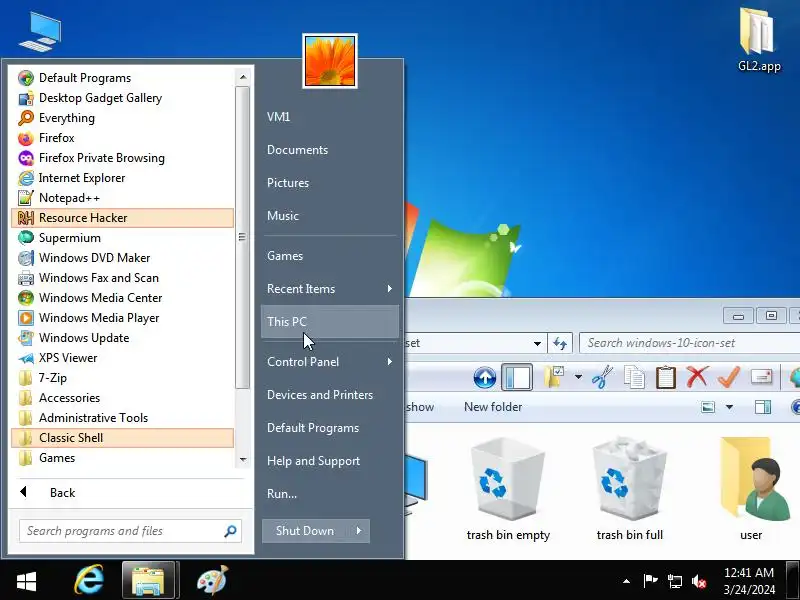Click the network tray icon
800x600 pixels.
674,581
